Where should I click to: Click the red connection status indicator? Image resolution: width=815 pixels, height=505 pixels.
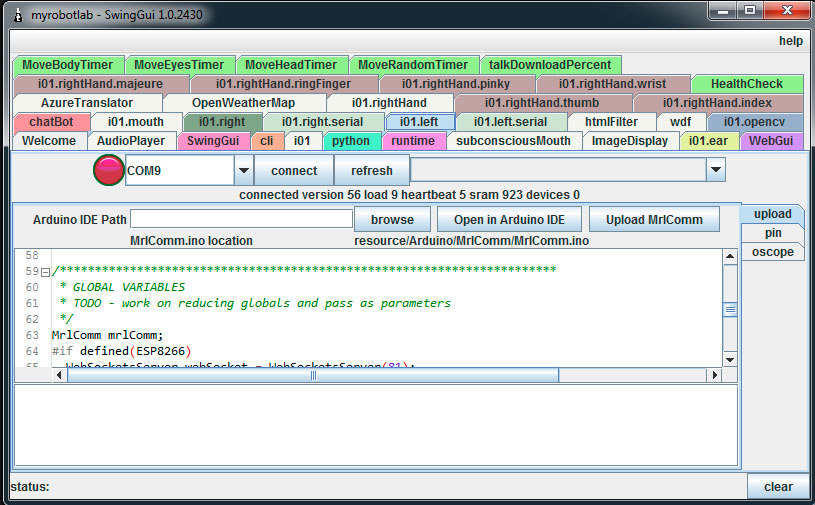coord(109,170)
